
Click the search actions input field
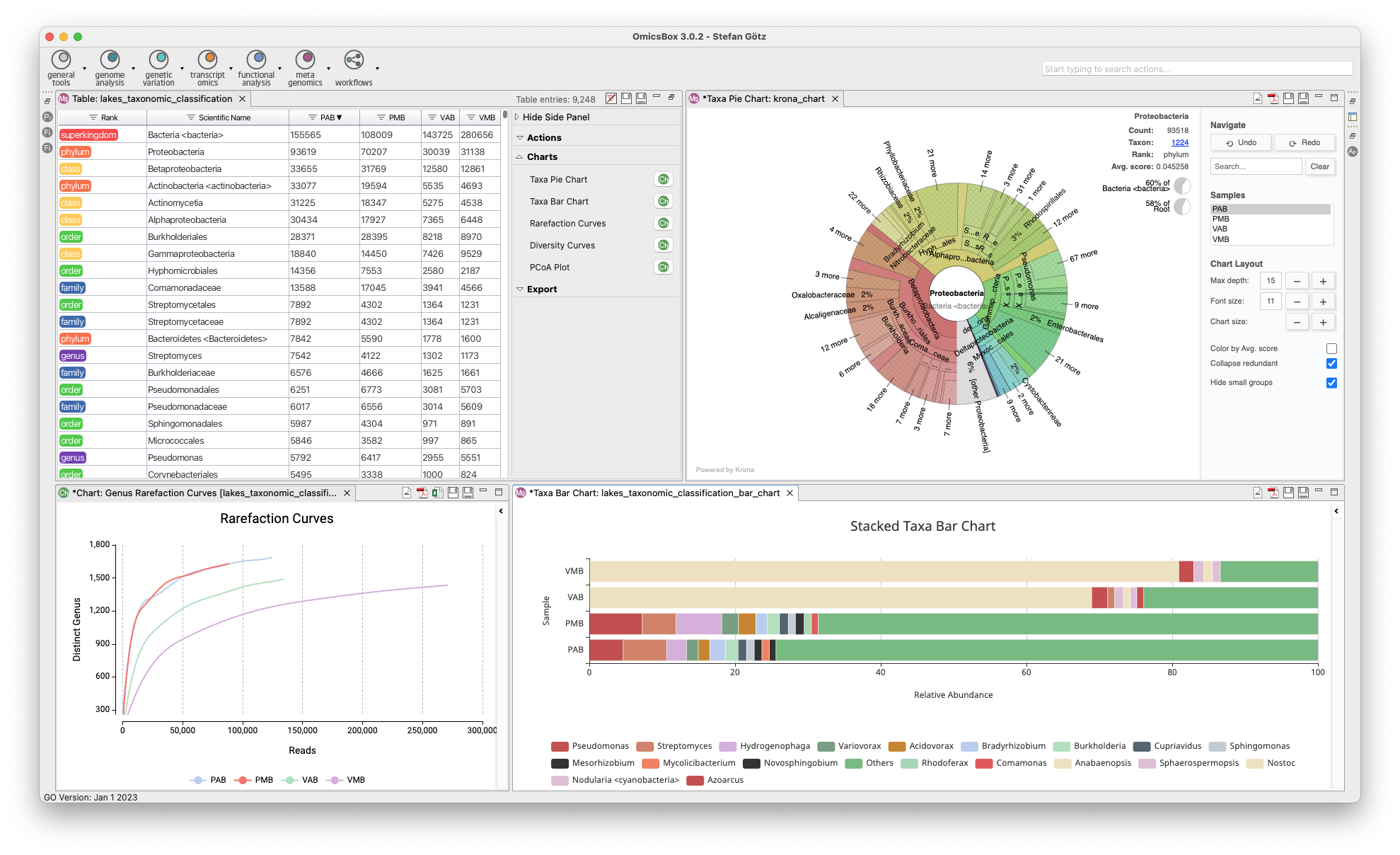click(1196, 69)
